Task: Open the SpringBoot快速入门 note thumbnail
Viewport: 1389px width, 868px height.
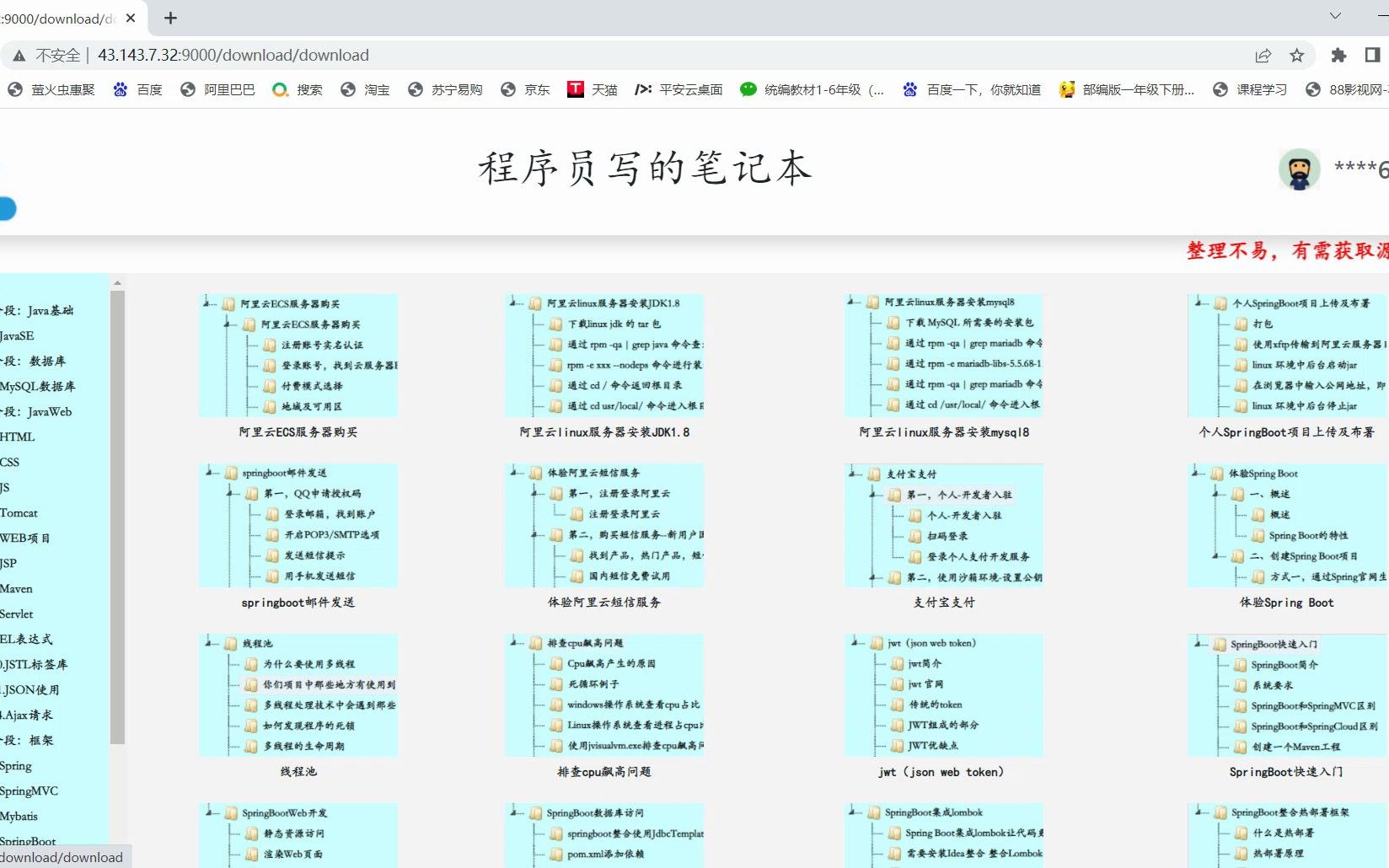Action: click(1287, 695)
